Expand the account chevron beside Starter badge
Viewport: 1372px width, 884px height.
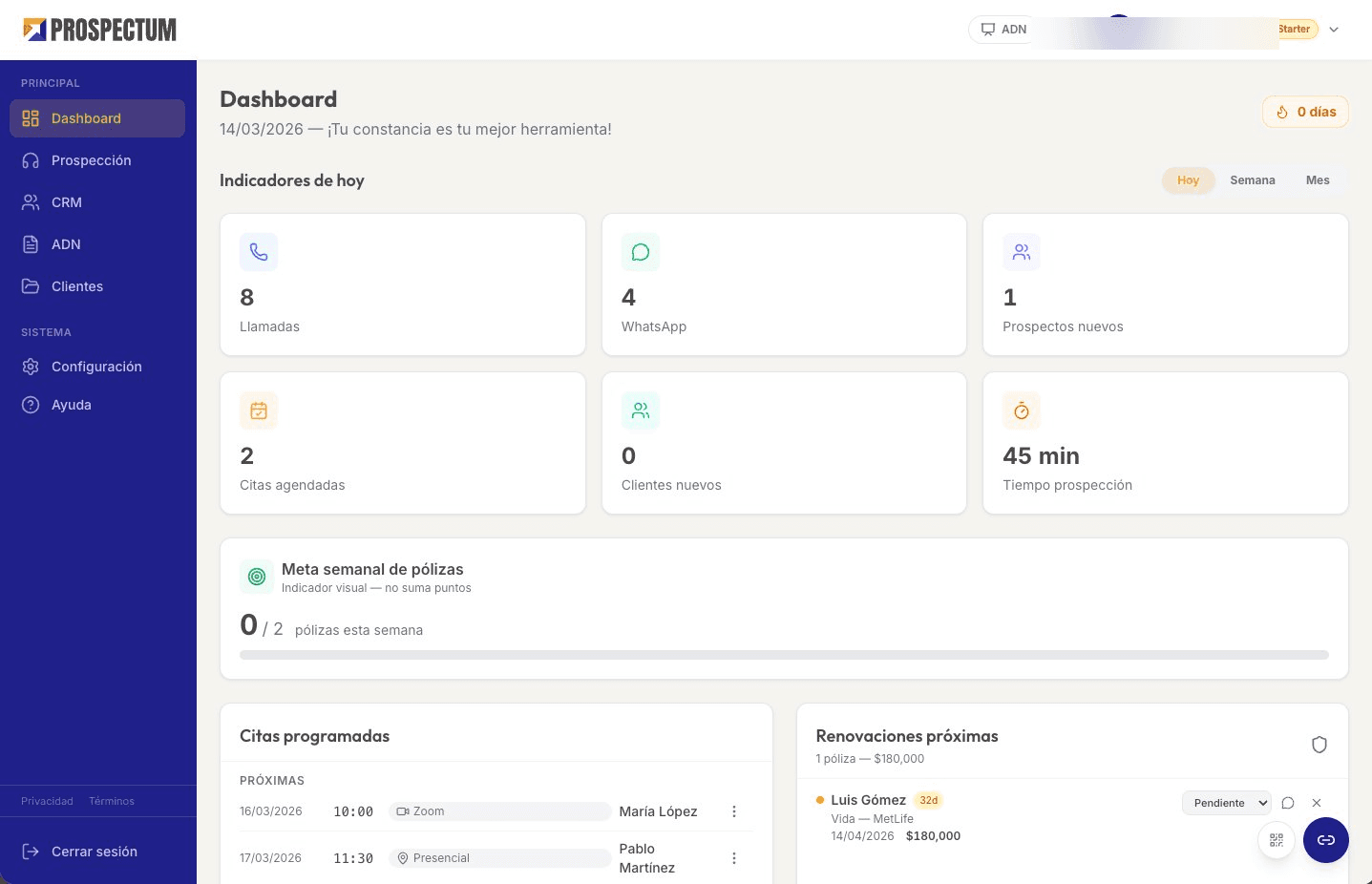[1334, 30]
